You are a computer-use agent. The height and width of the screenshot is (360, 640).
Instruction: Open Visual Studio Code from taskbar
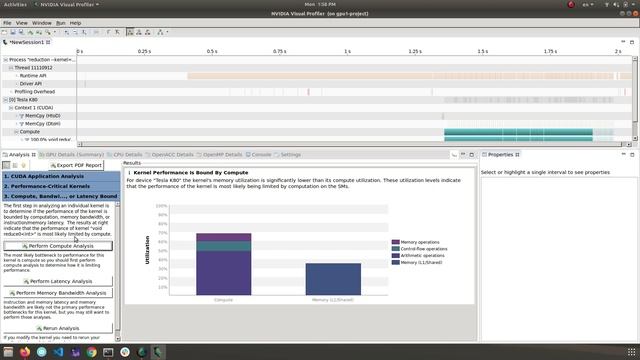pyautogui.click(x=58, y=352)
